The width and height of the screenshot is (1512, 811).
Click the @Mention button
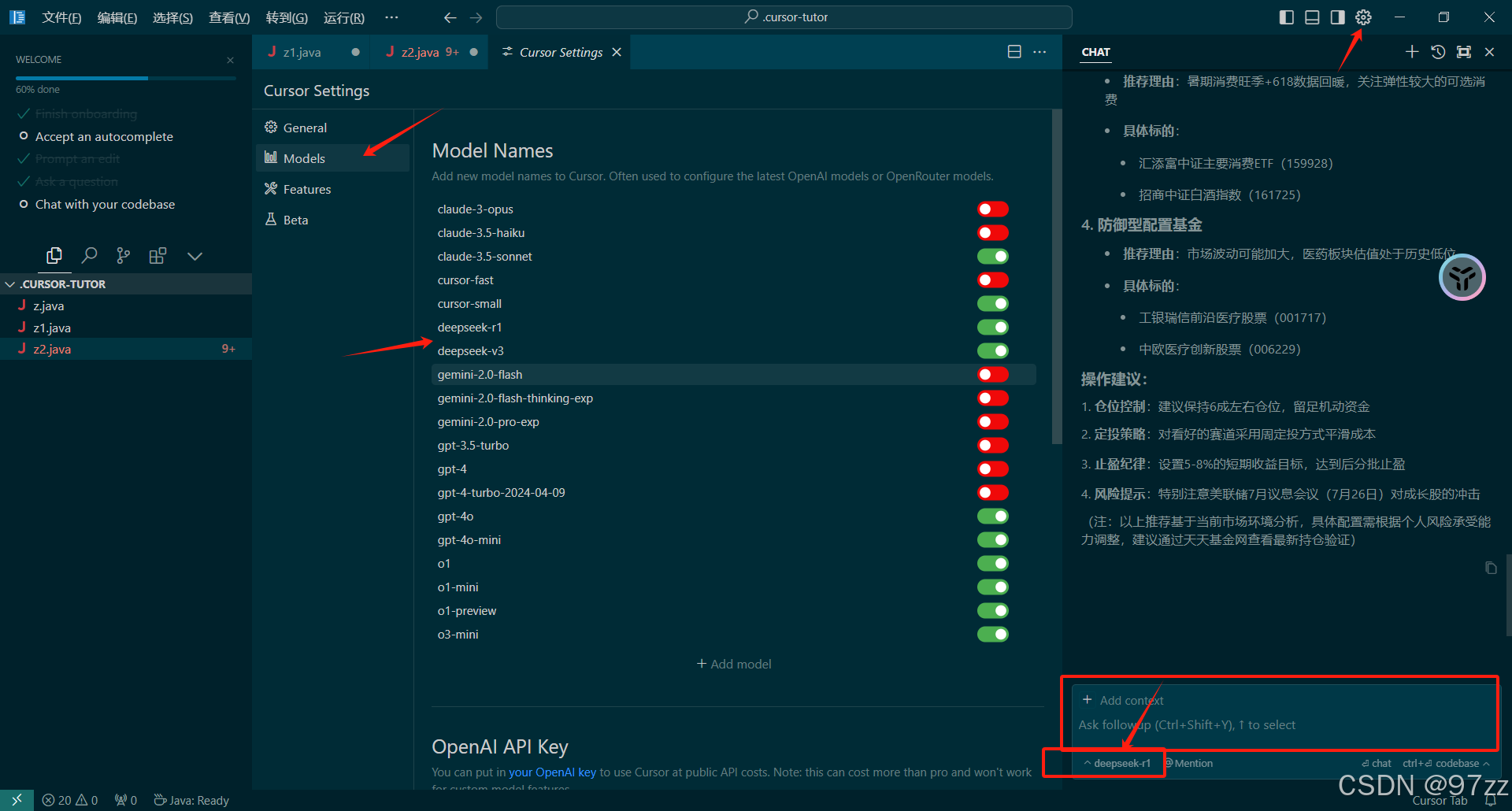tap(1189, 763)
